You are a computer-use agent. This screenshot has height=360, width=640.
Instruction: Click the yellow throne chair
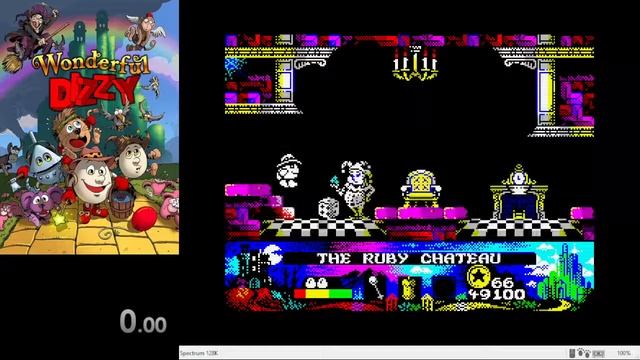pyautogui.click(x=421, y=189)
